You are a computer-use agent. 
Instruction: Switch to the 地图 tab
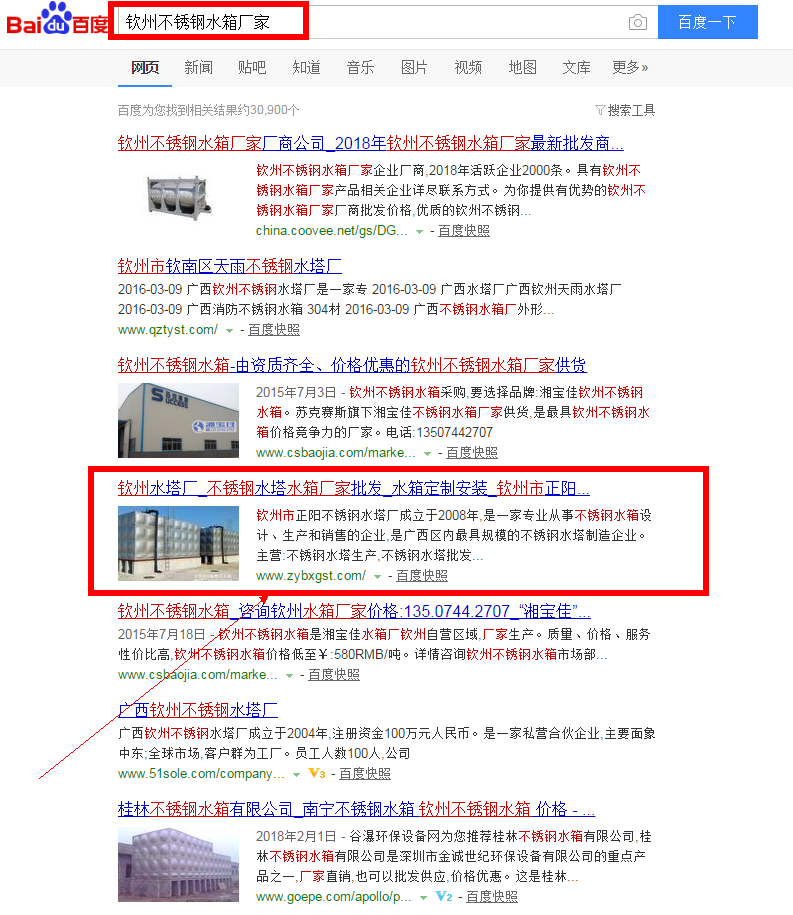(522, 68)
